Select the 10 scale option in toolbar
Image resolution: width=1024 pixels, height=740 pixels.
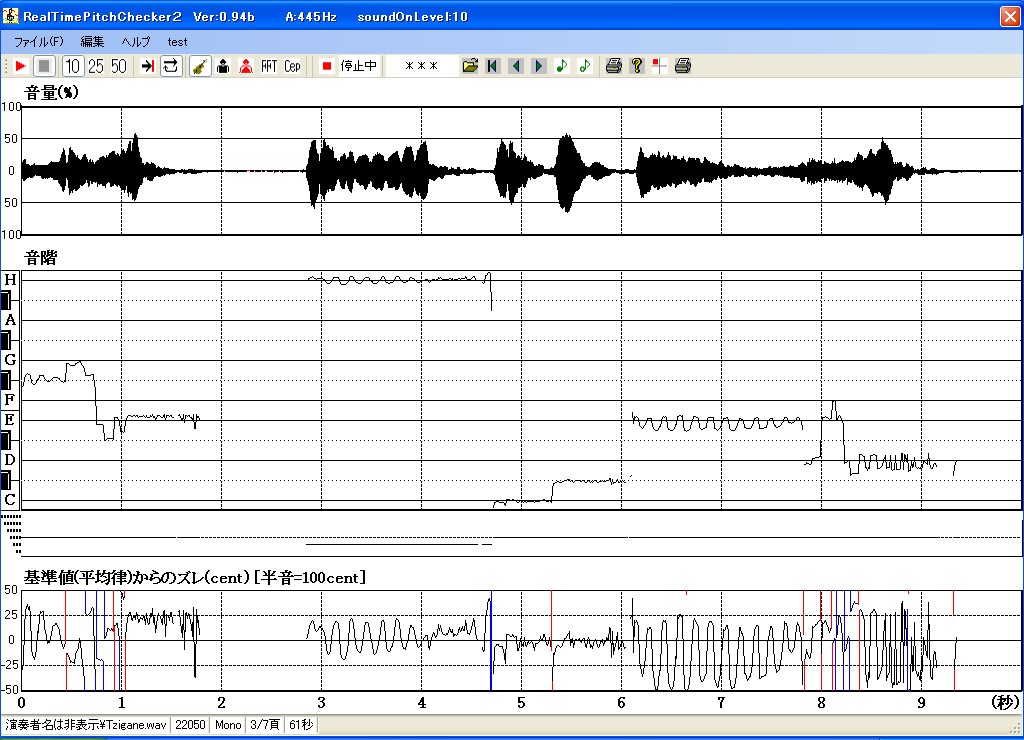(72, 66)
